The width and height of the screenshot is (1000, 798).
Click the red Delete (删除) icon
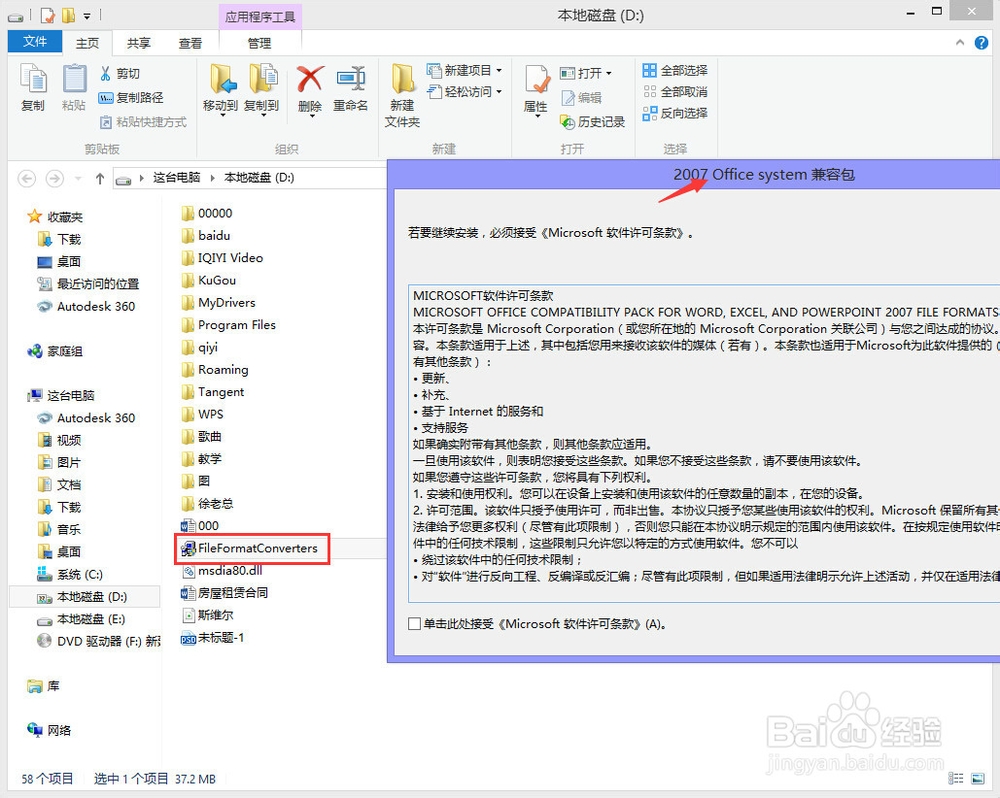pos(310,80)
